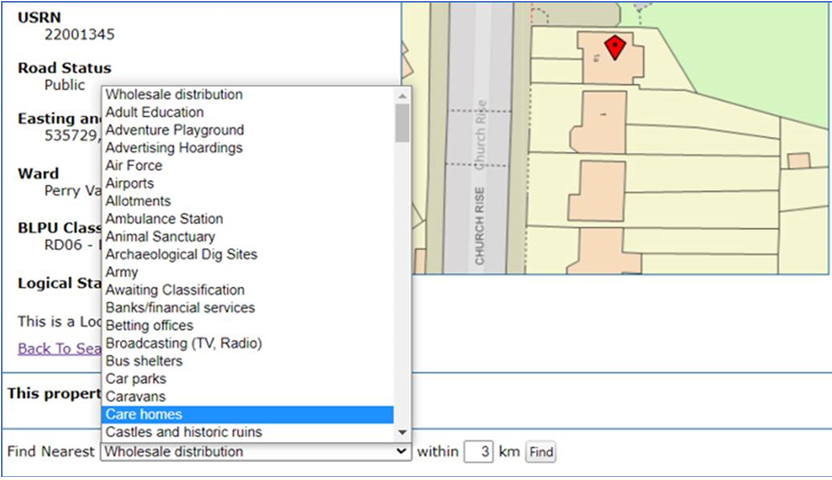
Task: Click the red property marker on the map
Action: 615,47
